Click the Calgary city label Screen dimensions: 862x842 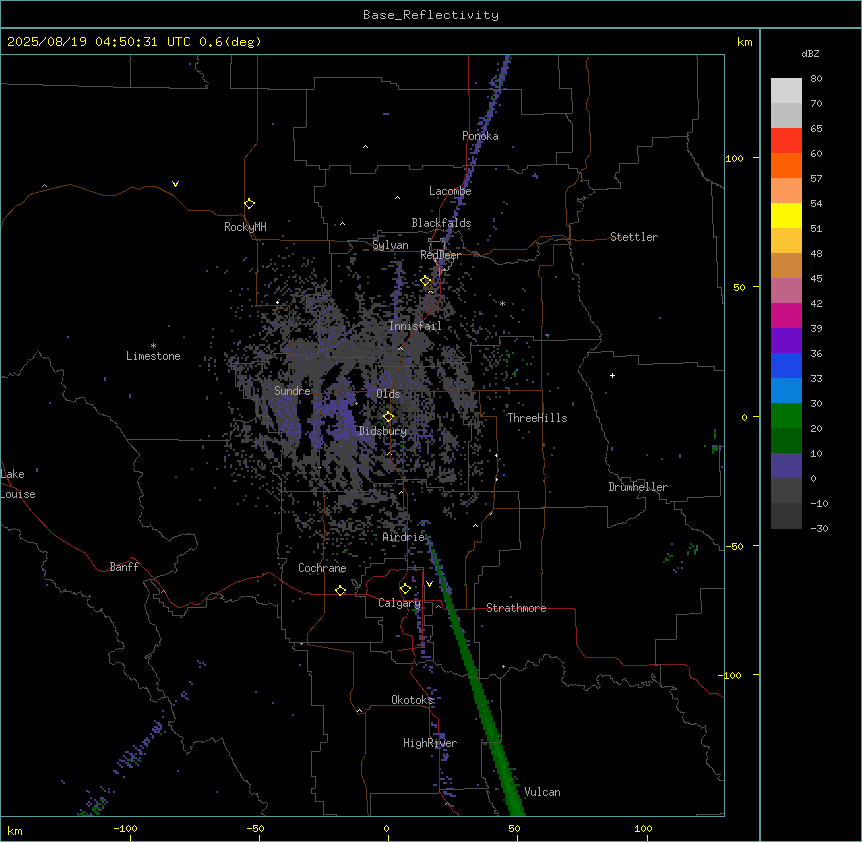click(x=399, y=603)
